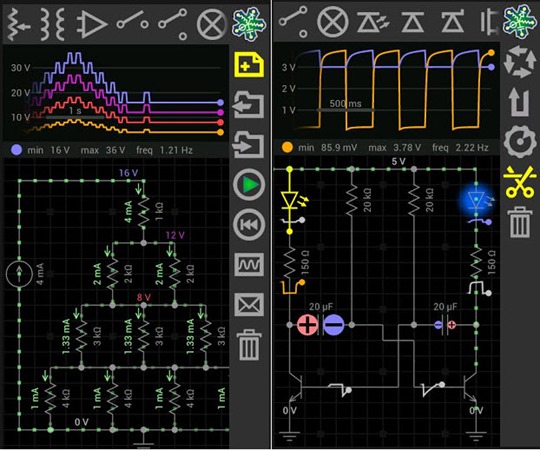
Task: Rotate the selected component with arrows icon
Action: 520,63
